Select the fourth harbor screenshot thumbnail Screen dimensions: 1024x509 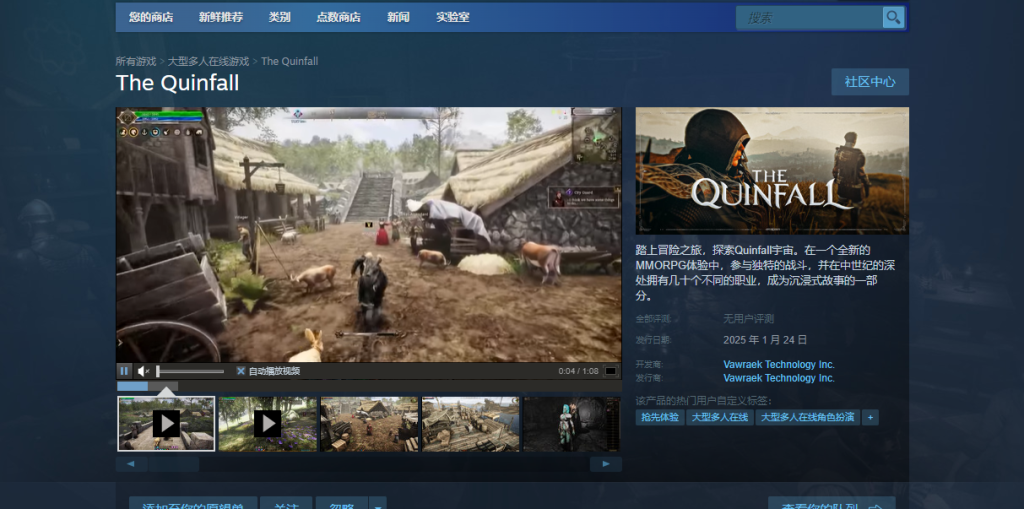pyautogui.click(x=471, y=424)
